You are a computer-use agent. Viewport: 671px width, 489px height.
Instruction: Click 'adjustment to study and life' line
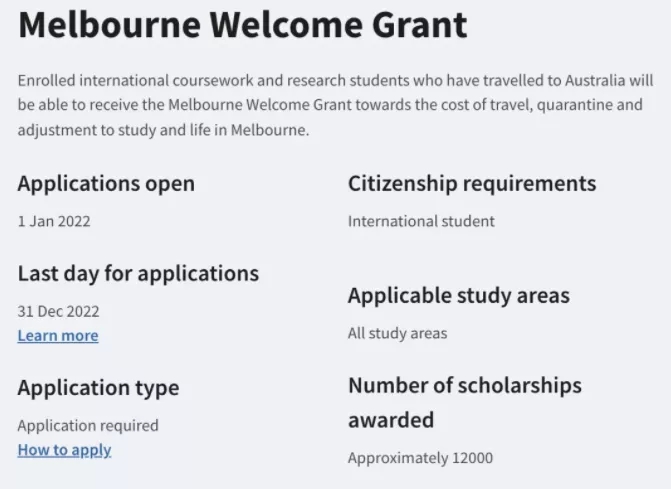[x=114, y=130]
